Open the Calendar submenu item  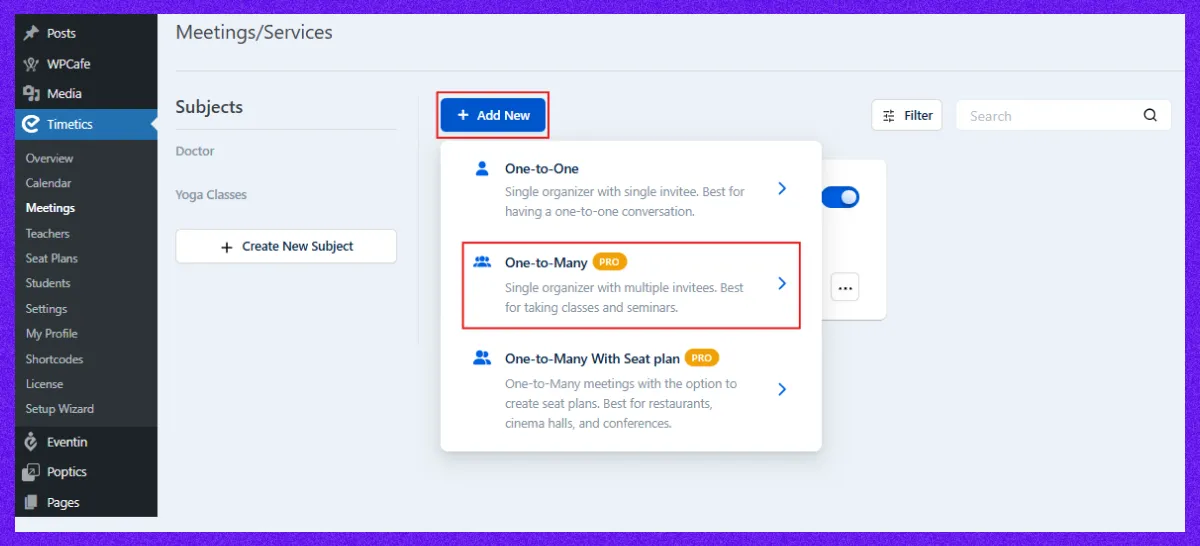coord(48,183)
